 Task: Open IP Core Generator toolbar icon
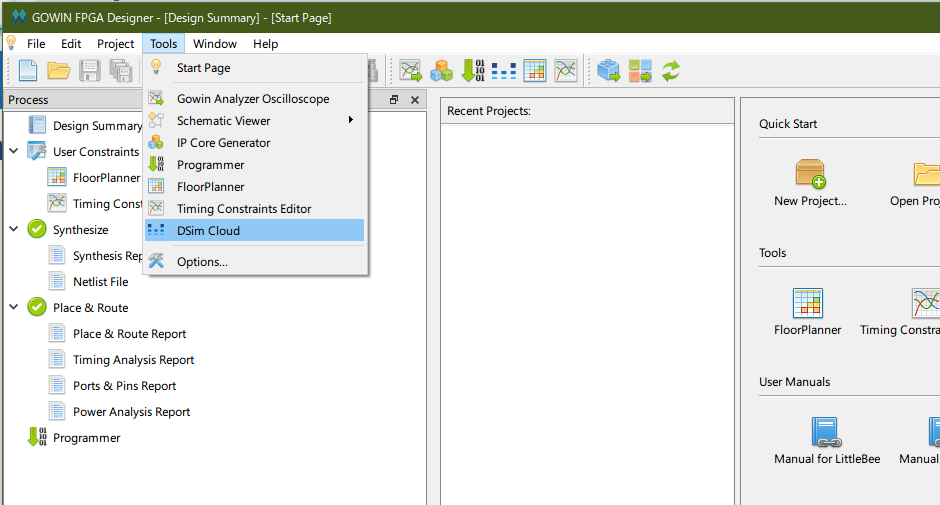(442, 71)
